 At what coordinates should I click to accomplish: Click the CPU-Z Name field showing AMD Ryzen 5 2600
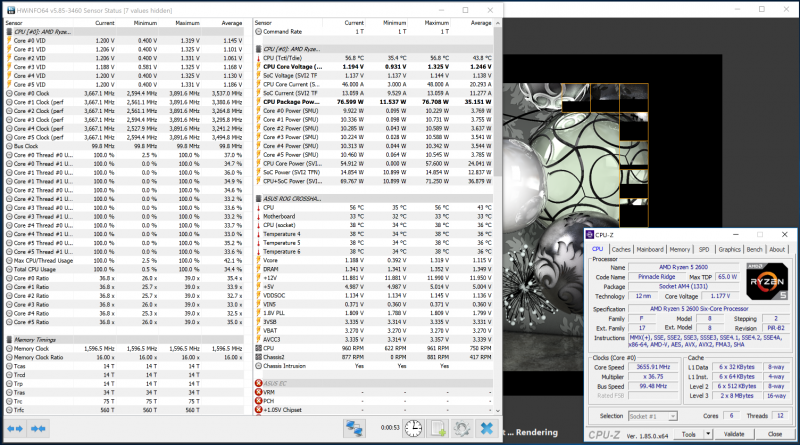point(683,267)
